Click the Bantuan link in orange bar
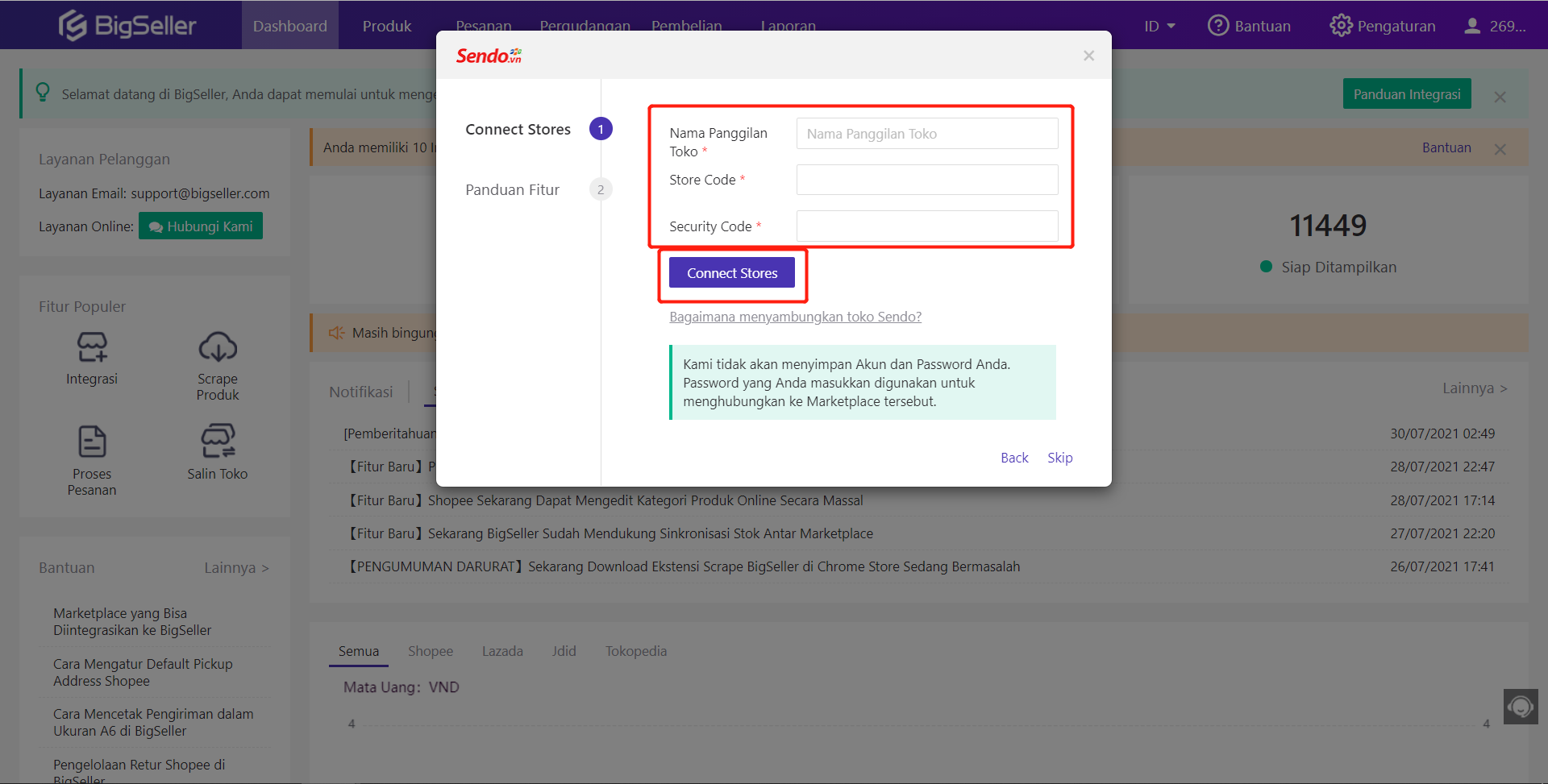The image size is (1548, 784). pos(1446,147)
